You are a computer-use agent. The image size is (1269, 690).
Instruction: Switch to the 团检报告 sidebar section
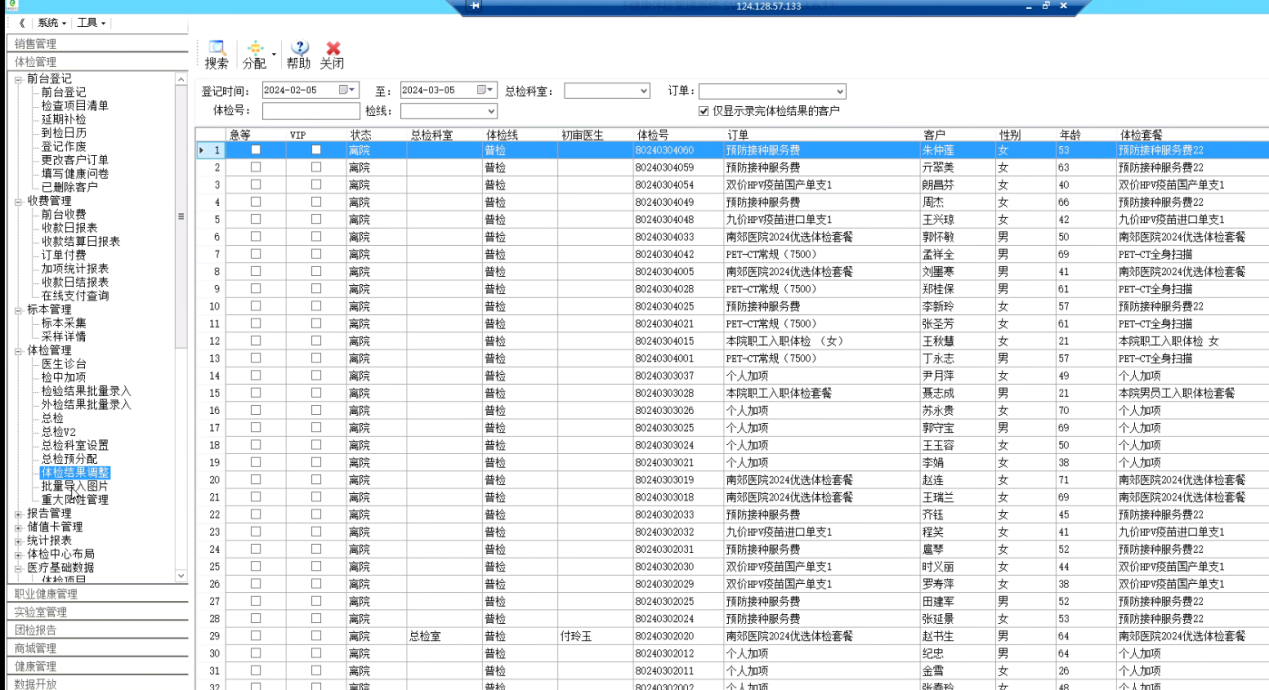click(95, 630)
